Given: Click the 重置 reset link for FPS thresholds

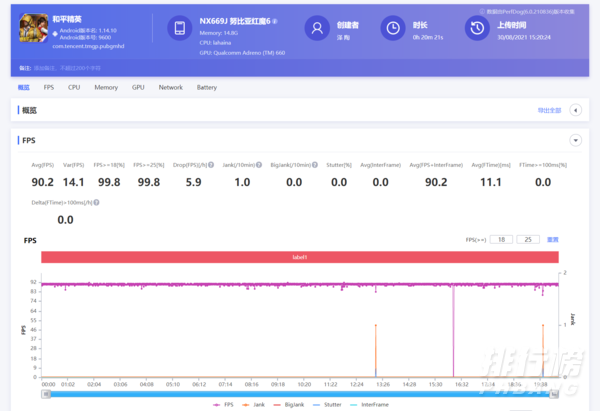Looking at the screenshot, I should tap(552, 240).
